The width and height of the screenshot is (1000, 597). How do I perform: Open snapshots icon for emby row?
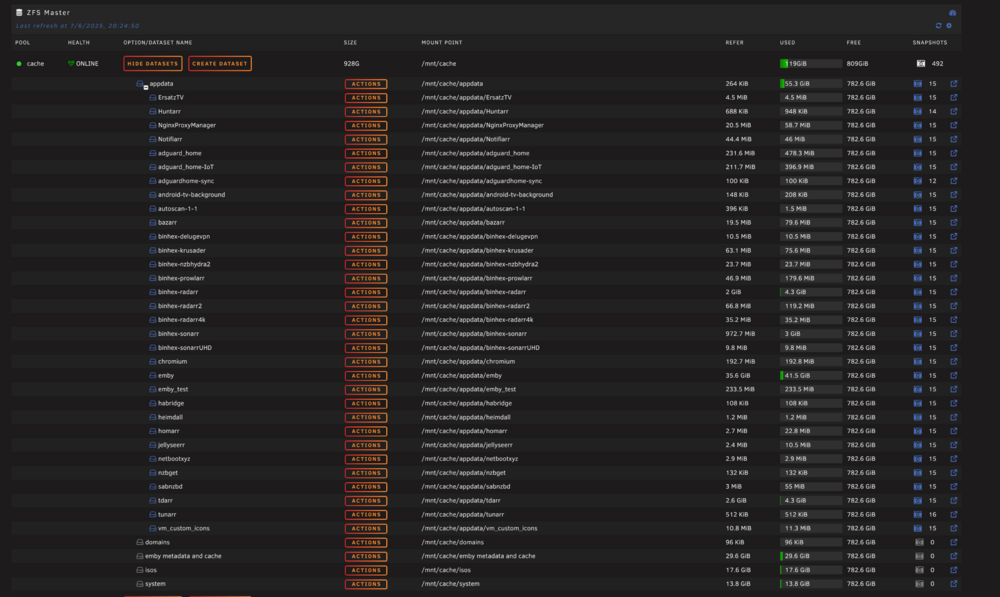tap(917, 376)
